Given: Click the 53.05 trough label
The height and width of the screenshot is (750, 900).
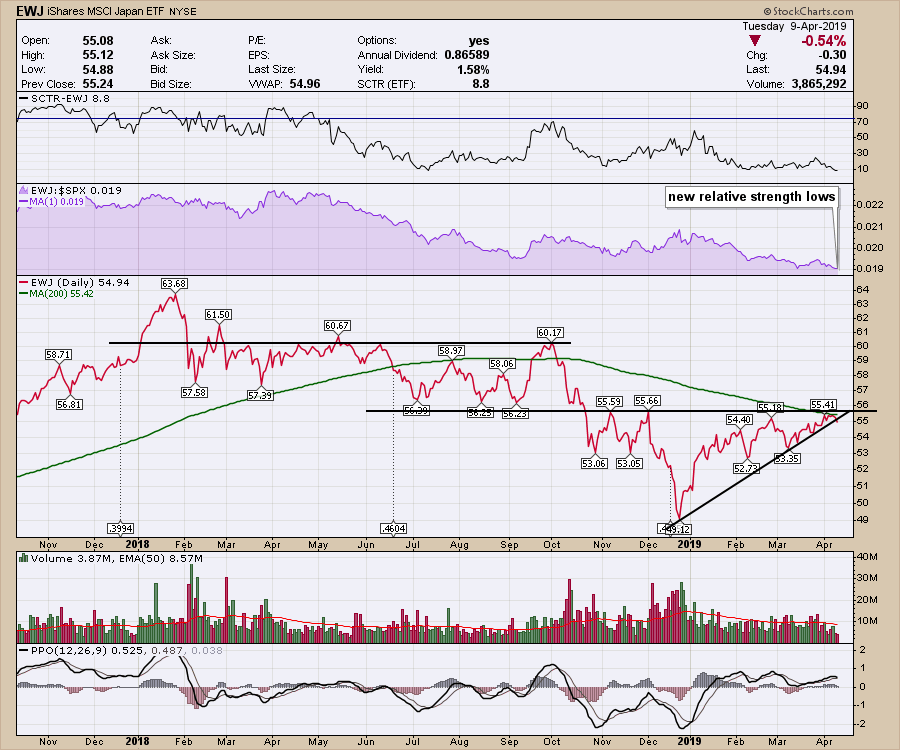Looking at the screenshot, I should [x=629, y=463].
